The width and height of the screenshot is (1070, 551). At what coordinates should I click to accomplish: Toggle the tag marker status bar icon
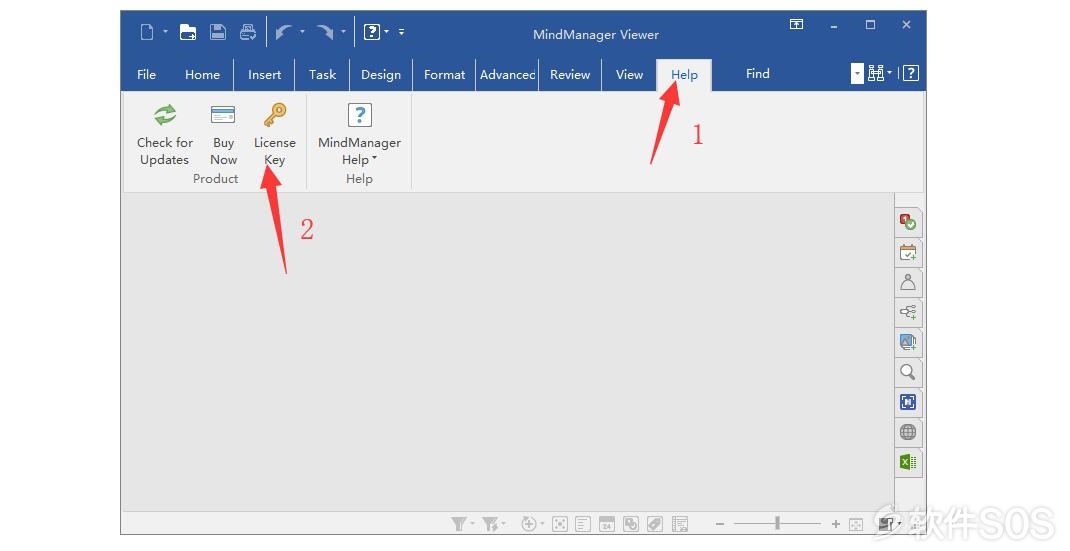coord(655,524)
